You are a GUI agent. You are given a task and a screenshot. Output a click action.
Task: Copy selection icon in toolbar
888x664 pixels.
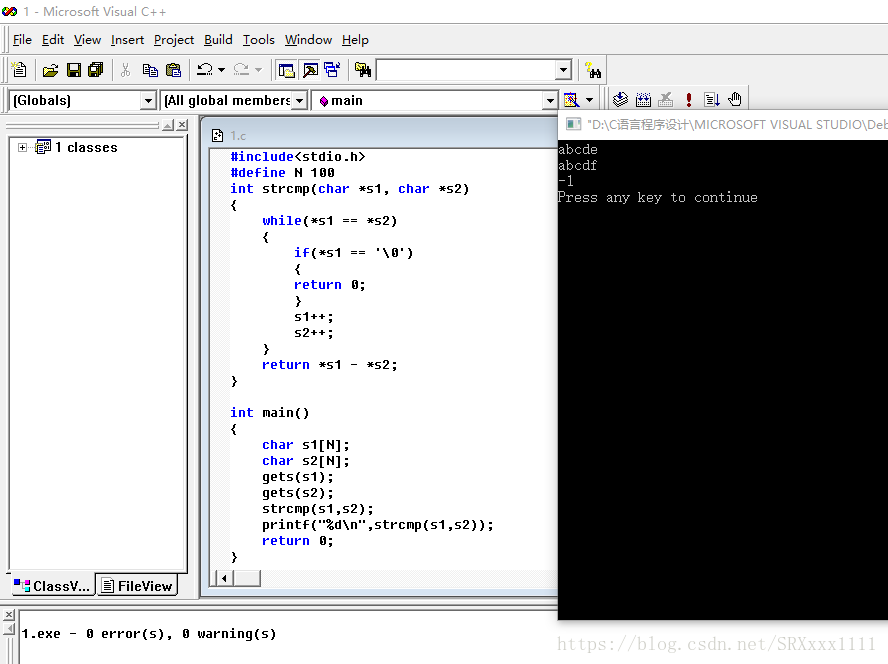point(150,70)
